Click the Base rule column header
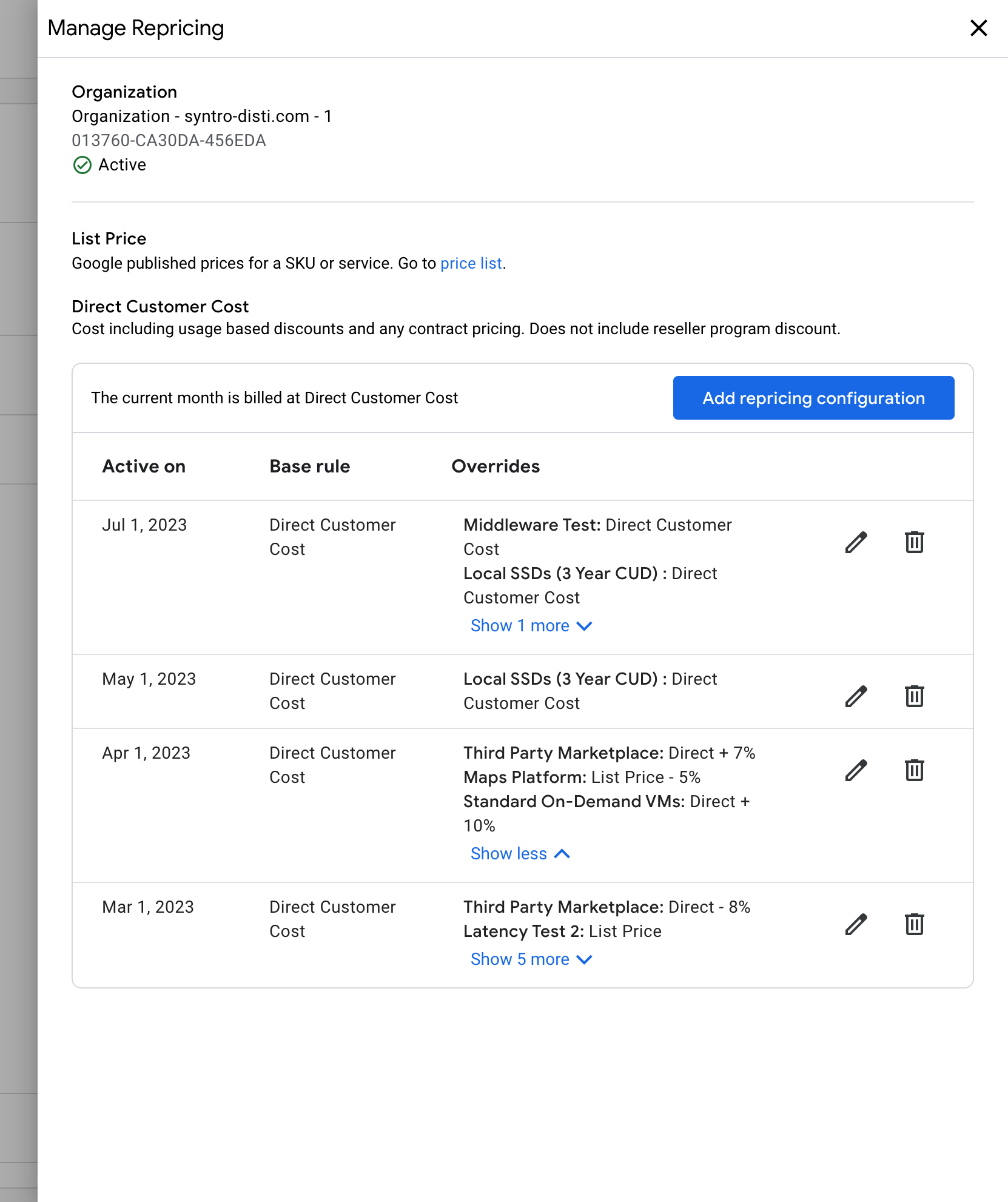 309,466
